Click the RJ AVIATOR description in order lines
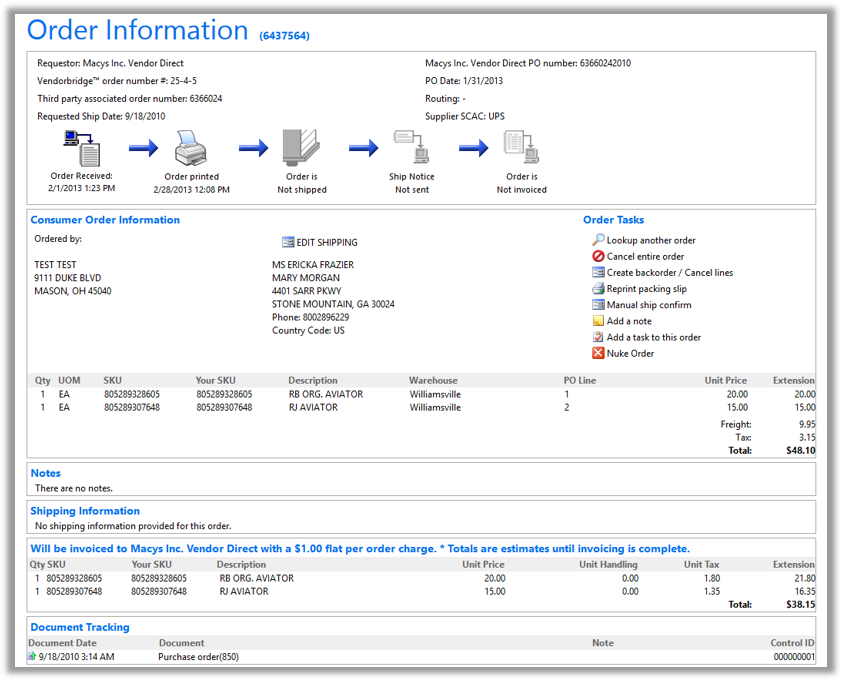The image size is (843, 681). point(313,407)
